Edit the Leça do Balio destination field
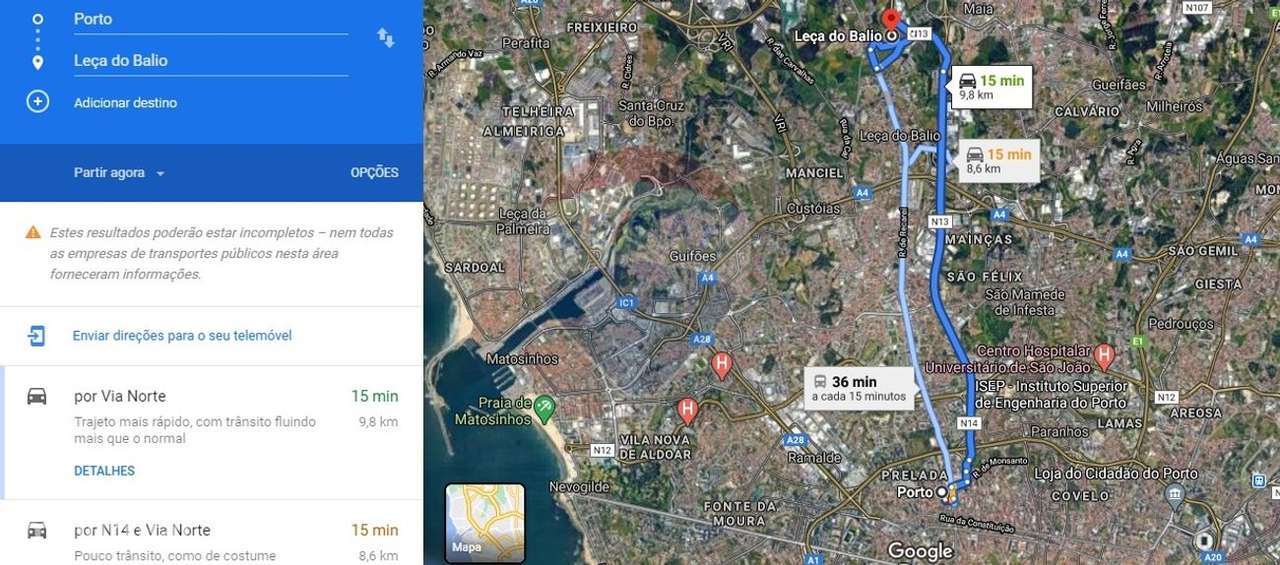The height and width of the screenshot is (565, 1280). click(210, 61)
